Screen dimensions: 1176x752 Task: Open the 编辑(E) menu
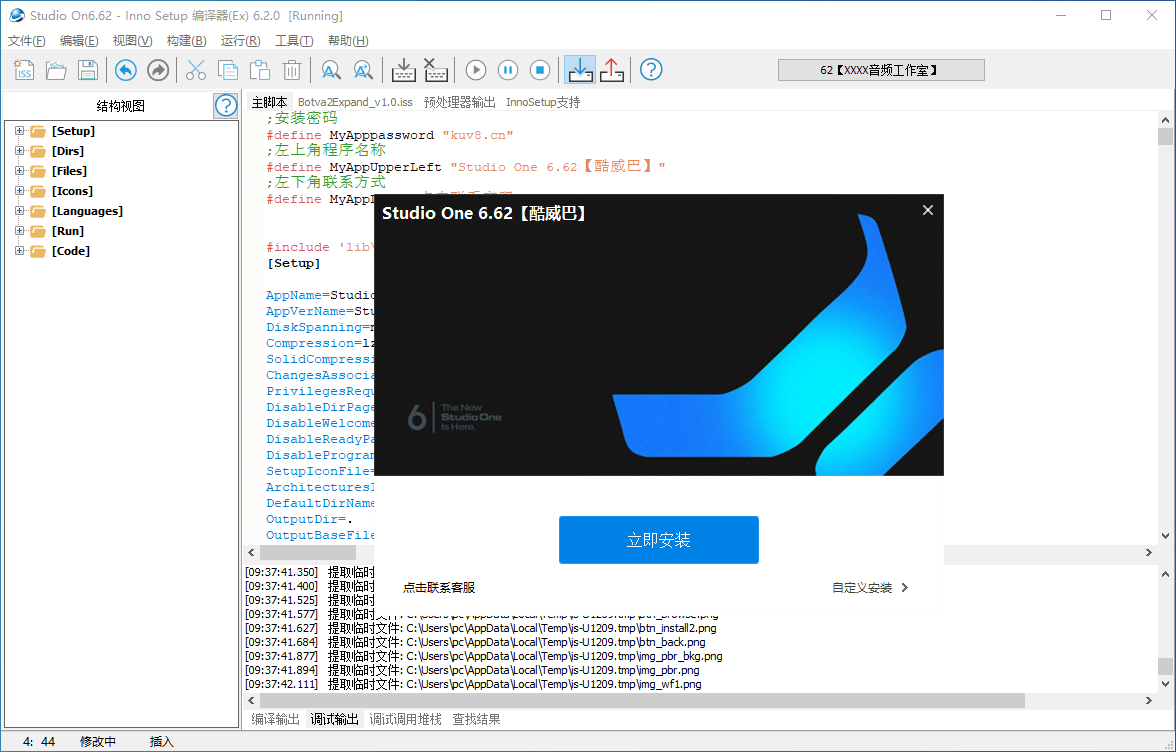pos(79,40)
